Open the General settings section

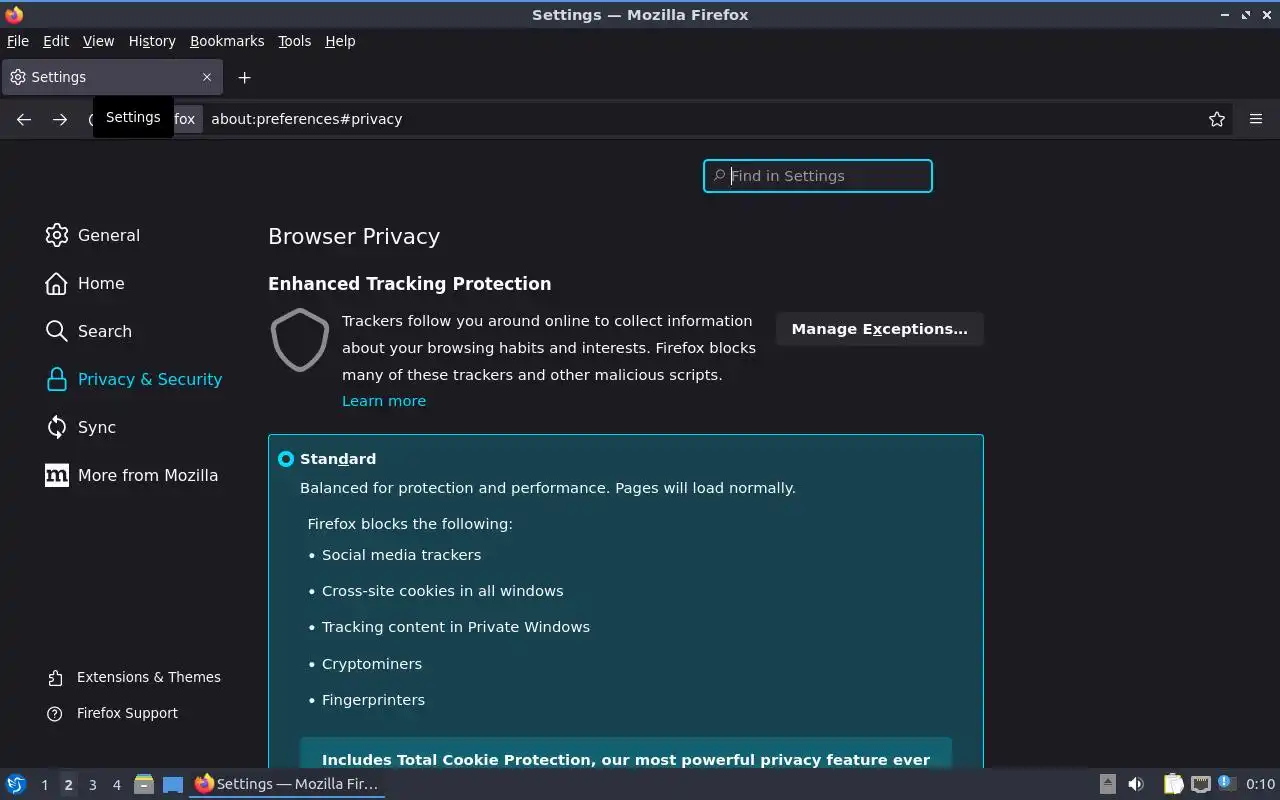[x=92, y=235]
